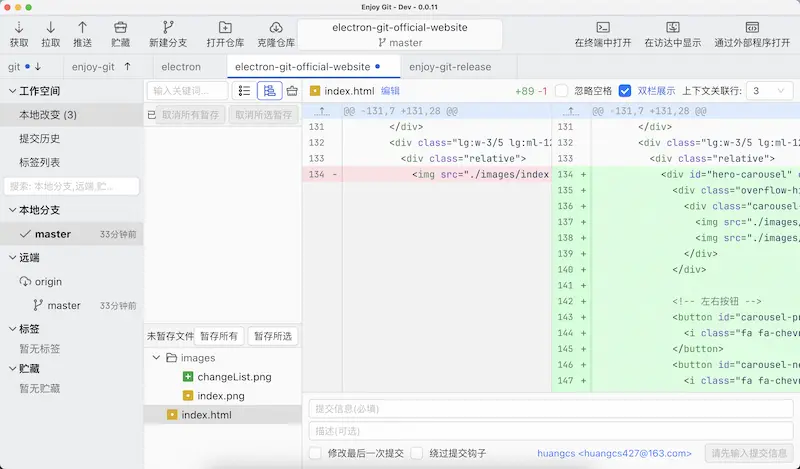
Task: Collapse the images folder in file tree
Action: pyautogui.click(x=156, y=358)
